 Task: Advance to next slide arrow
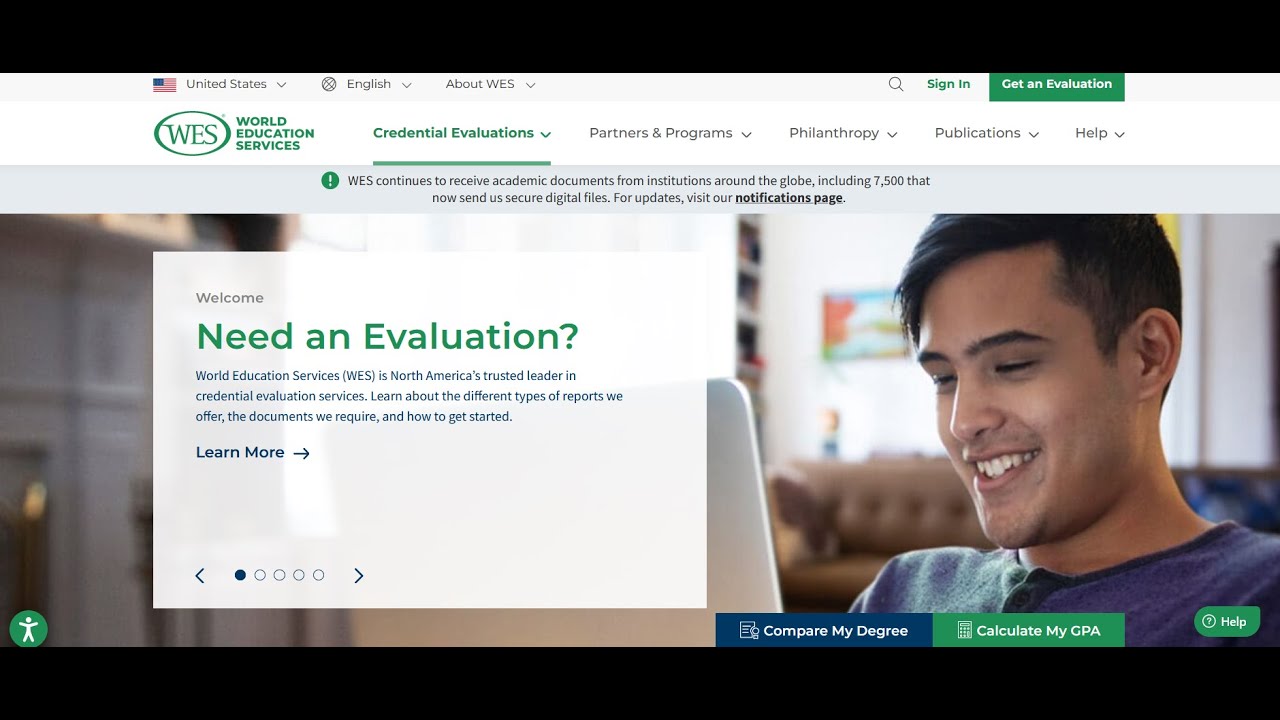click(358, 575)
